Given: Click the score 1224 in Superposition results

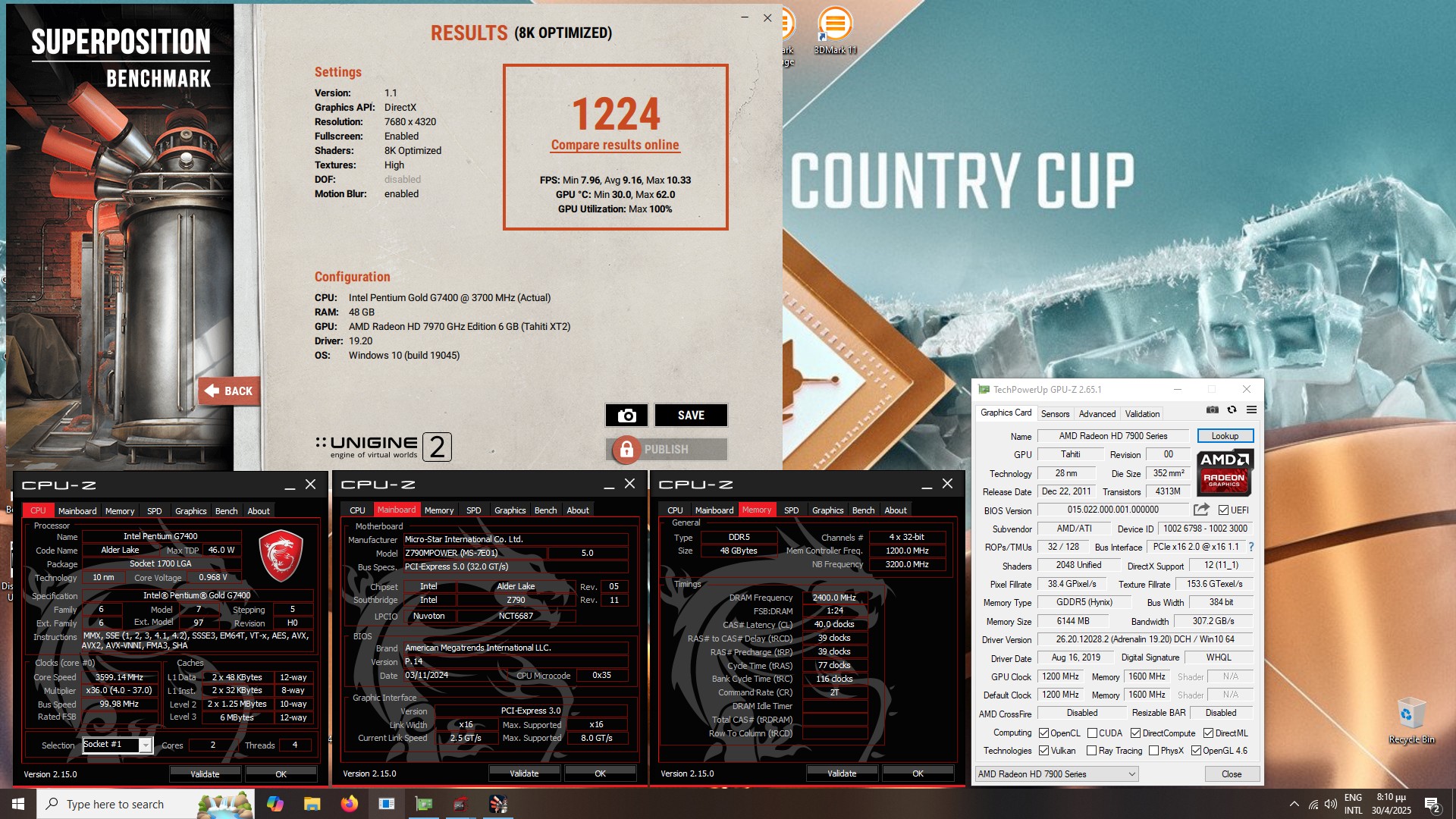Looking at the screenshot, I should [x=615, y=114].
